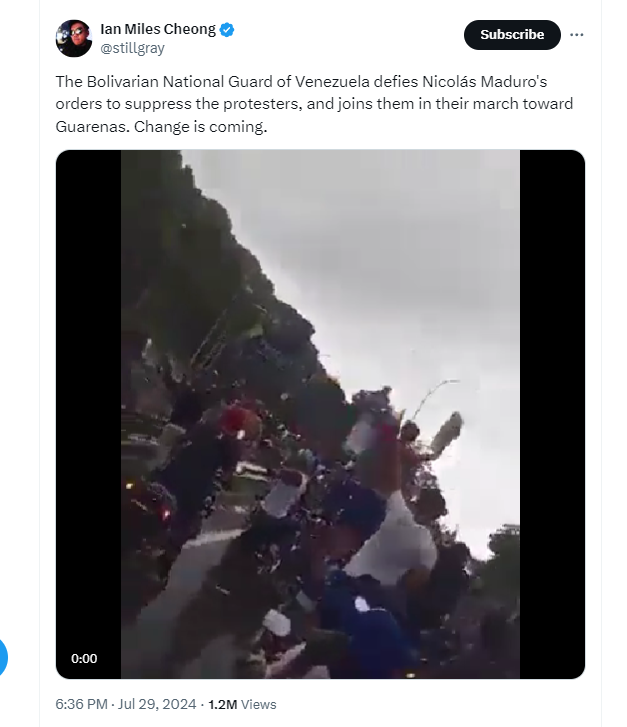Click the Subscribe button
This screenshot has width=627, height=727.
click(x=512, y=35)
